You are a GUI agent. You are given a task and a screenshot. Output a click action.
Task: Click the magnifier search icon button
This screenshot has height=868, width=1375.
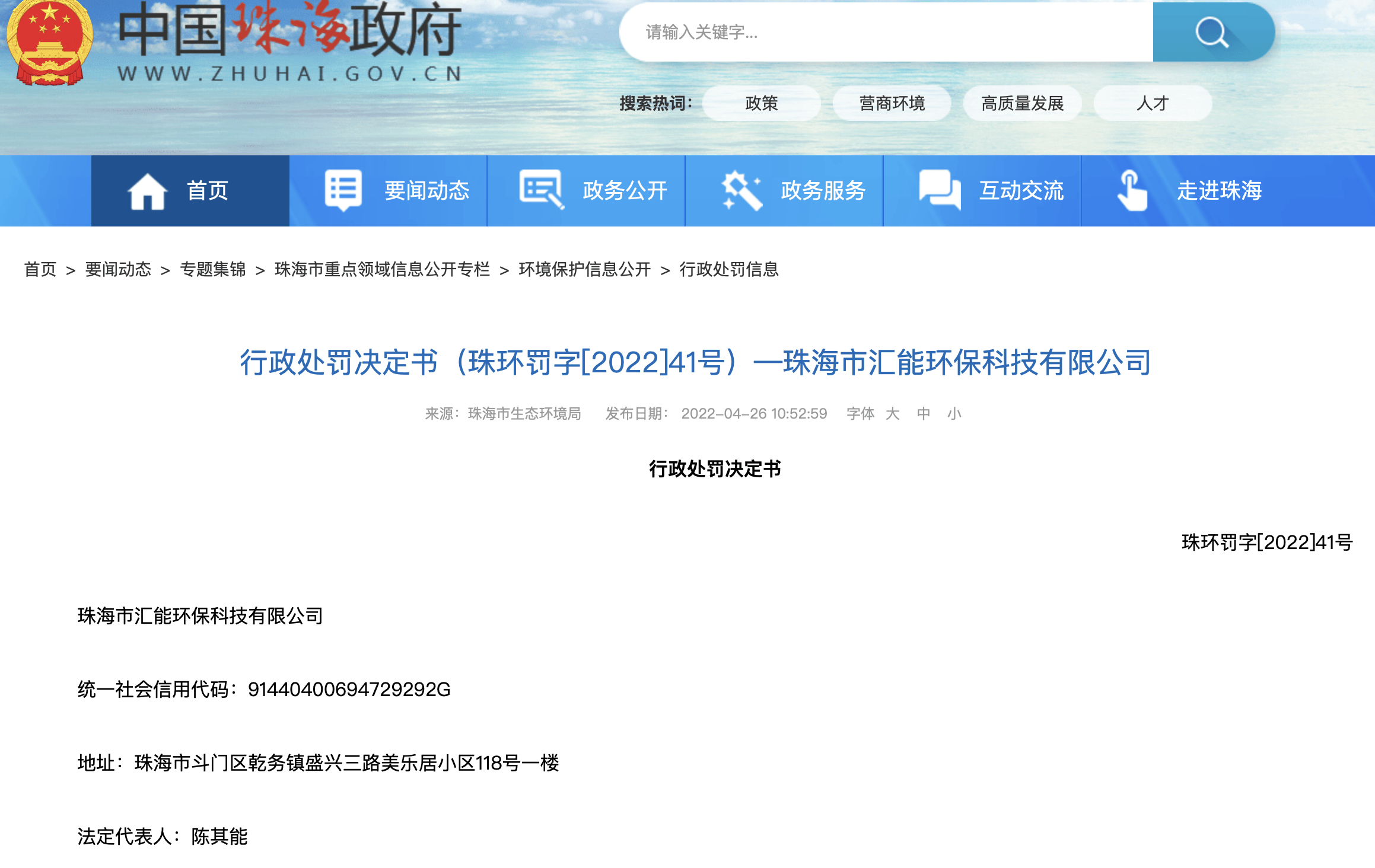click(1212, 32)
